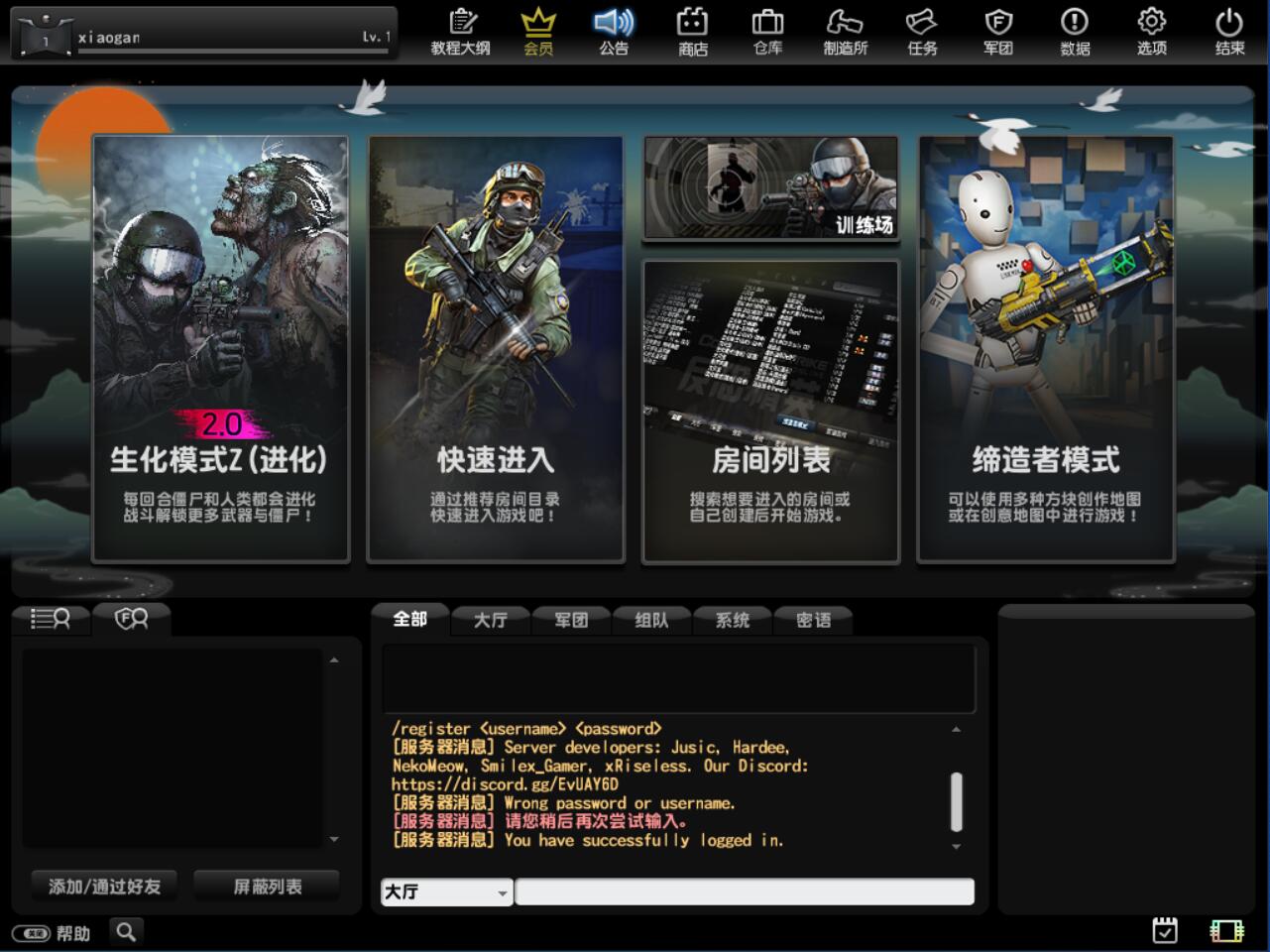The image size is (1270, 952).
Task: Click the chat message input field
Action: 744,892
